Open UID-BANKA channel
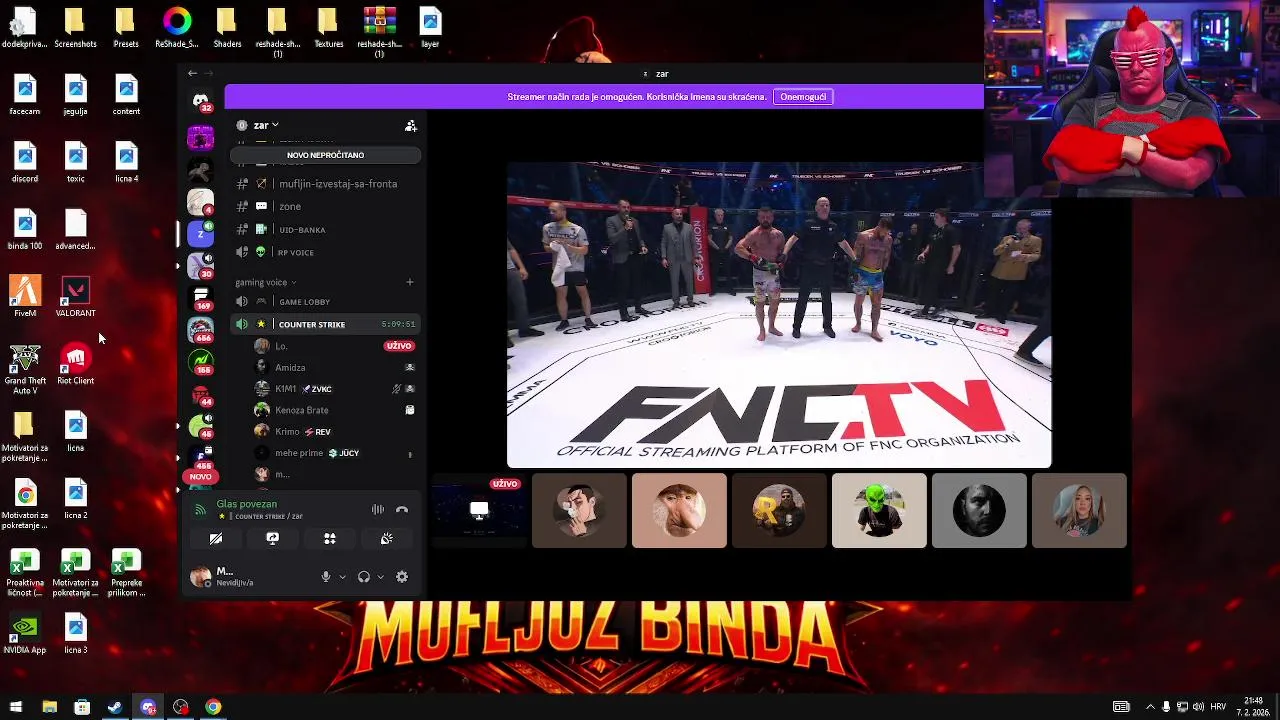This screenshot has width=1280, height=720. pyautogui.click(x=327, y=229)
